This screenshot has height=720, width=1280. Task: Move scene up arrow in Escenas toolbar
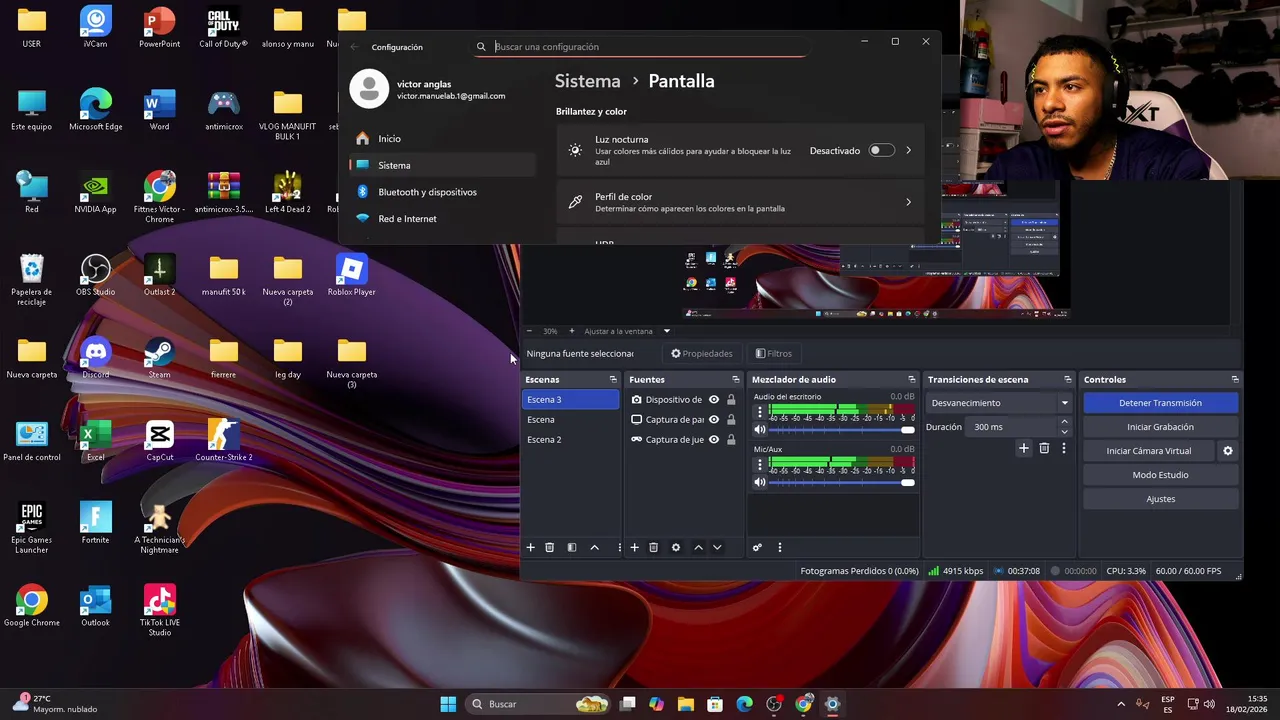point(594,547)
